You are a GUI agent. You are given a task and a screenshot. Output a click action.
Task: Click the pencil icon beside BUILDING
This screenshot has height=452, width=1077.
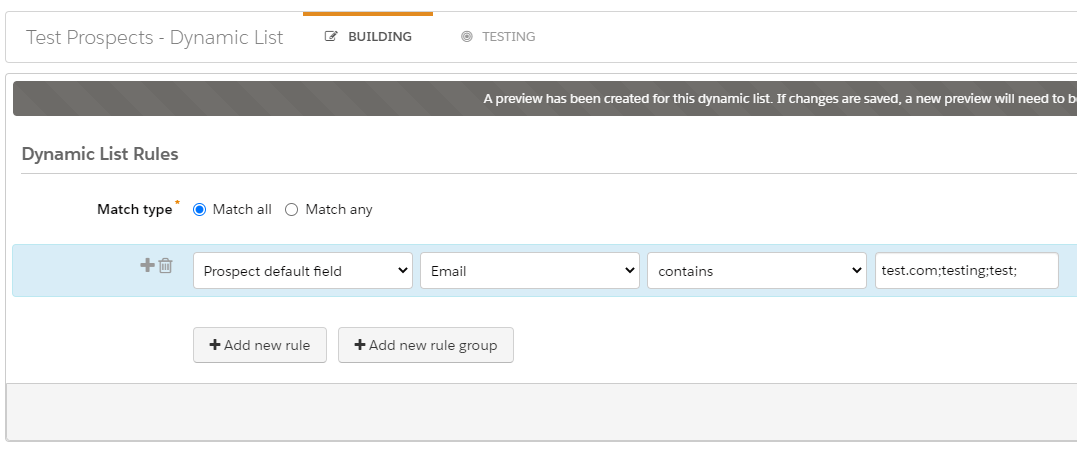coord(332,37)
